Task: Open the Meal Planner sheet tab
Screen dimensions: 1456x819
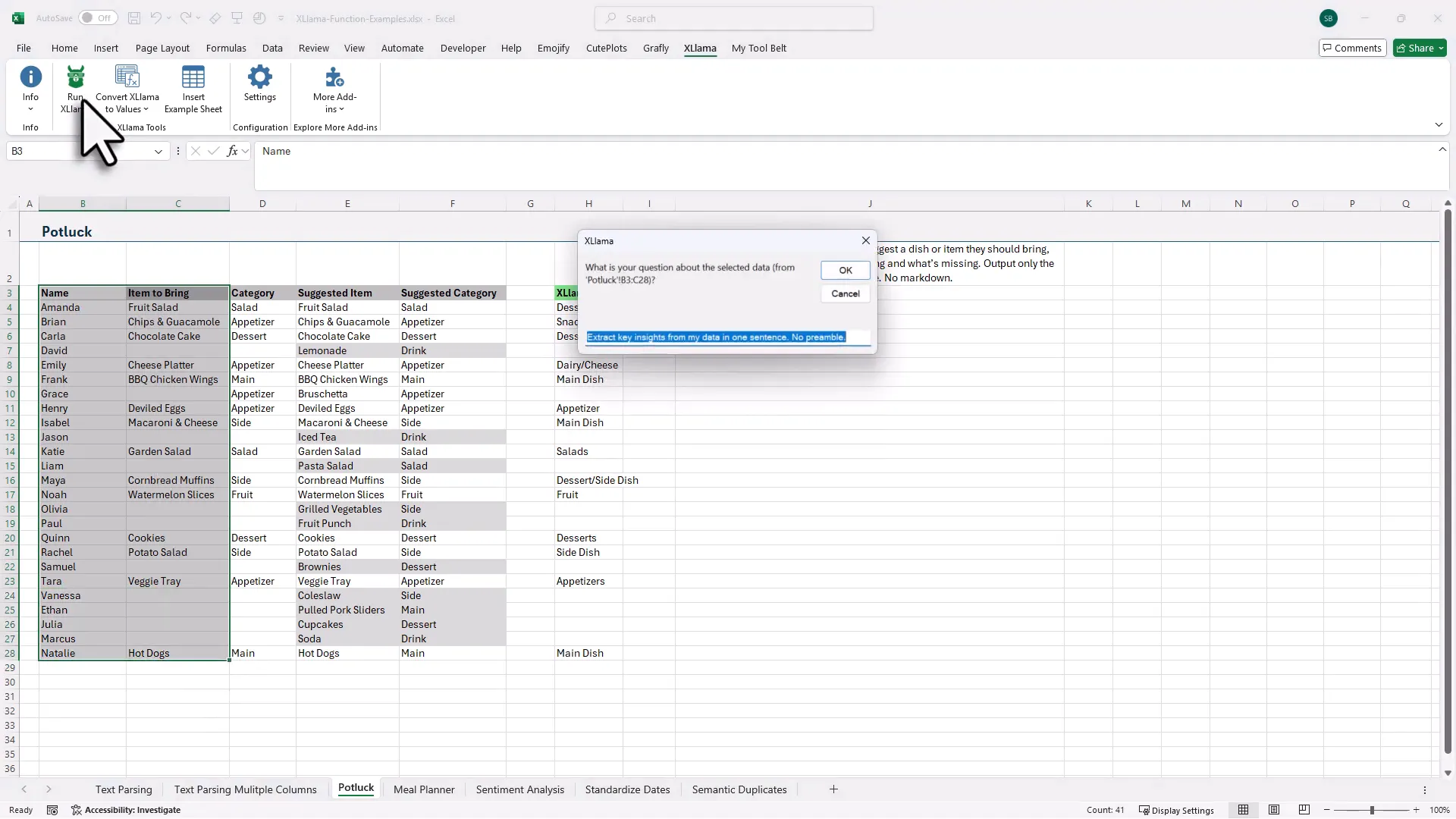Action: pyautogui.click(x=423, y=789)
